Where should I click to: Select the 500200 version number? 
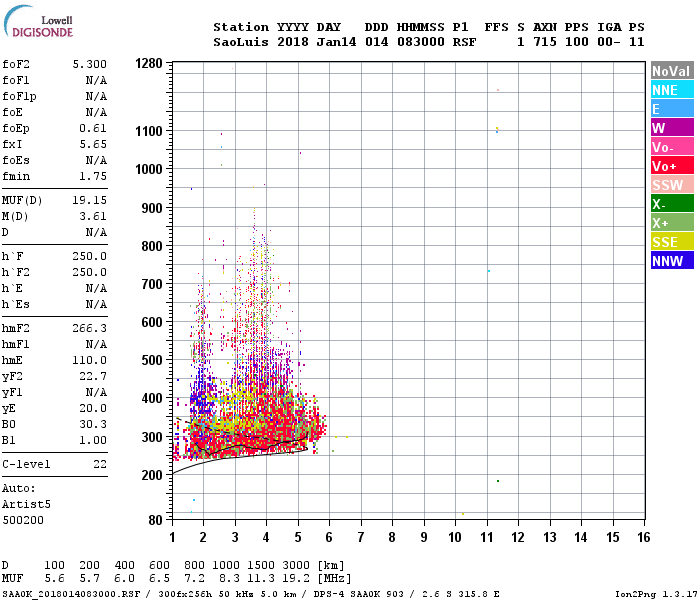(23, 520)
